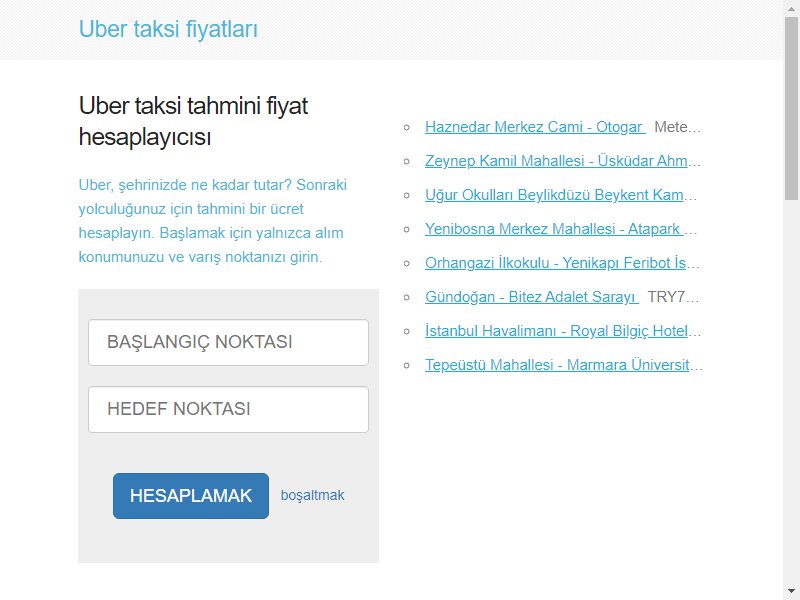Image resolution: width=800 pixels, height=600 pixels.
Task: Open the Uber taksi fiyatları header link
Action: pyautogui.click(x=168, y=29)
